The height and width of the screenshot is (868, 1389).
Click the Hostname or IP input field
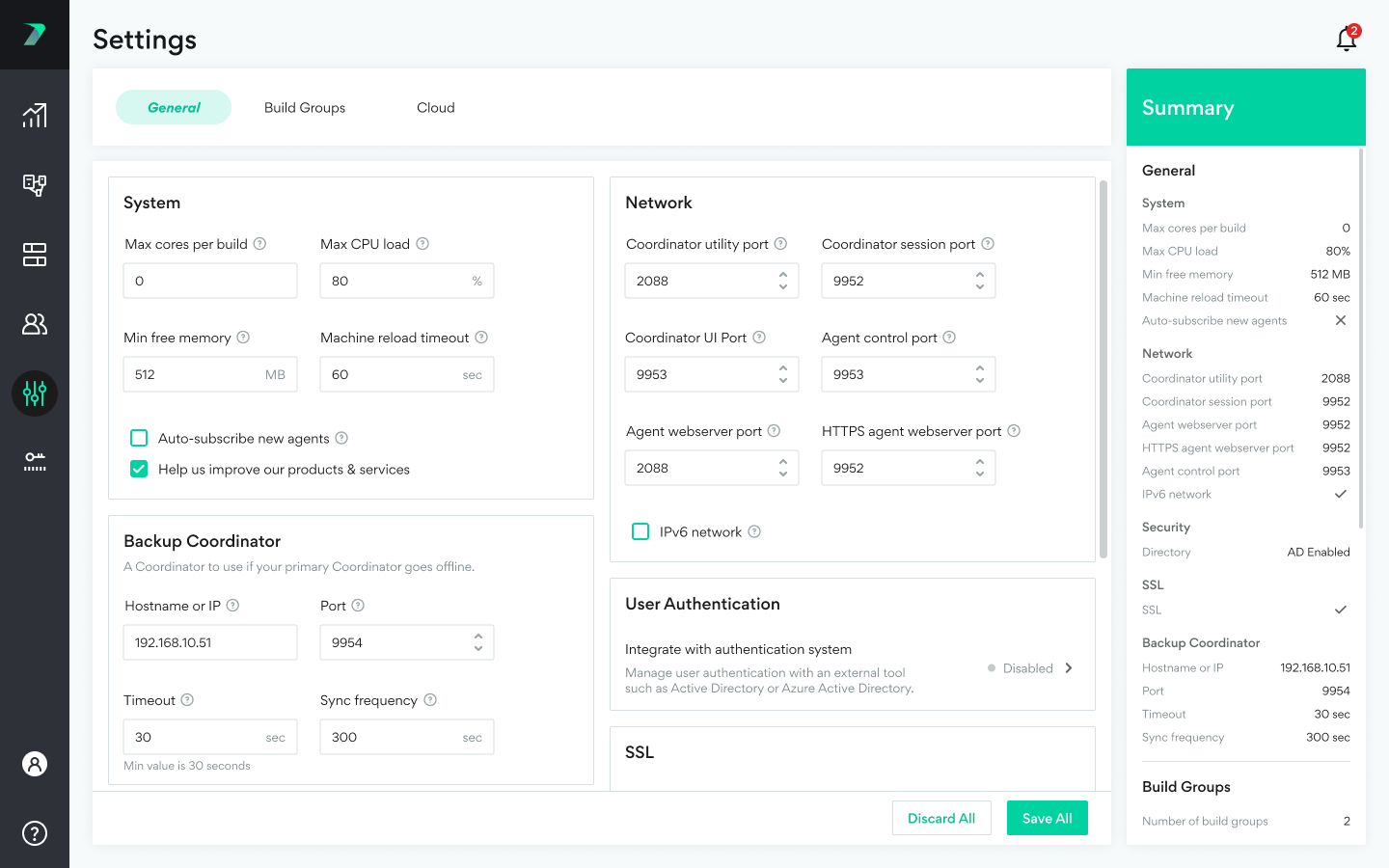(210, 642)
